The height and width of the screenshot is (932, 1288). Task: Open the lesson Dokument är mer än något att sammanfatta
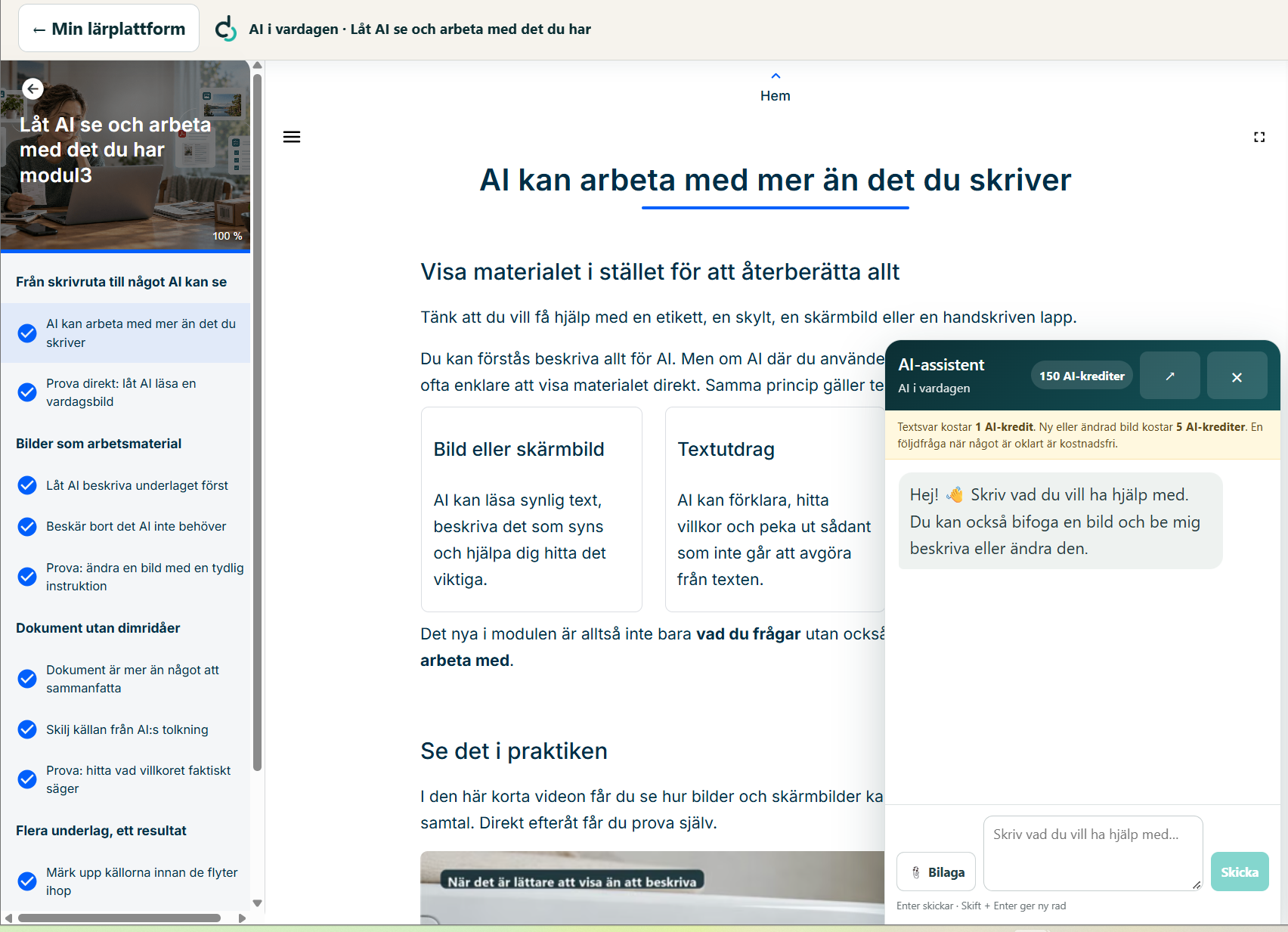[x=125, y=679]
